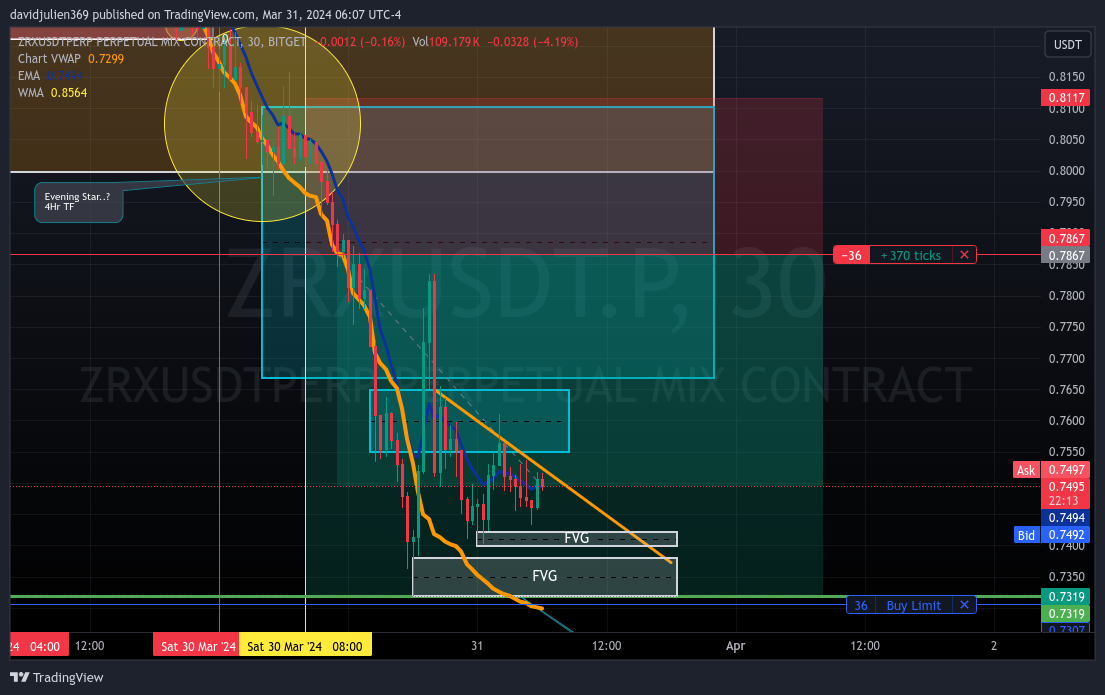Image resolution: width=1105 pixels, height=695 pixels.
Task: Click the 0.7495 last price label
Action: (x=1066, y=486)
